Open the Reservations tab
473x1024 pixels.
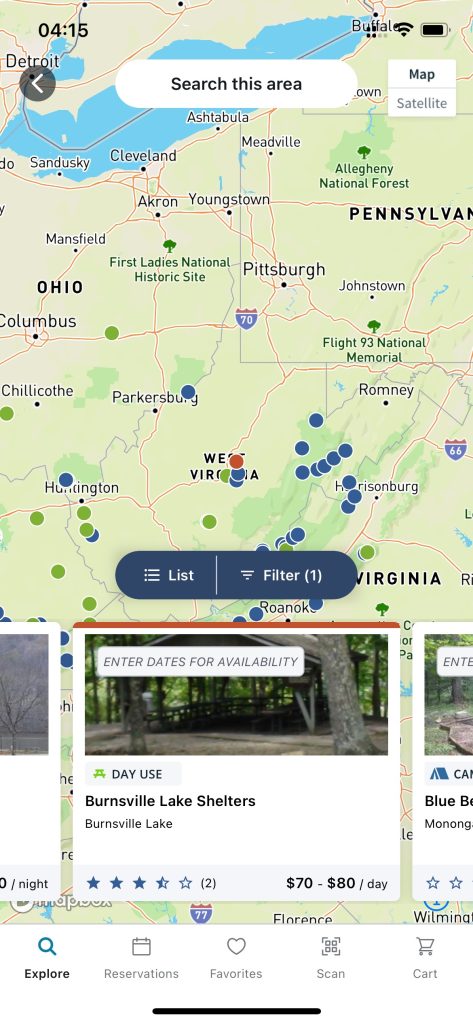pyautogui.click(x=141, y=957)
